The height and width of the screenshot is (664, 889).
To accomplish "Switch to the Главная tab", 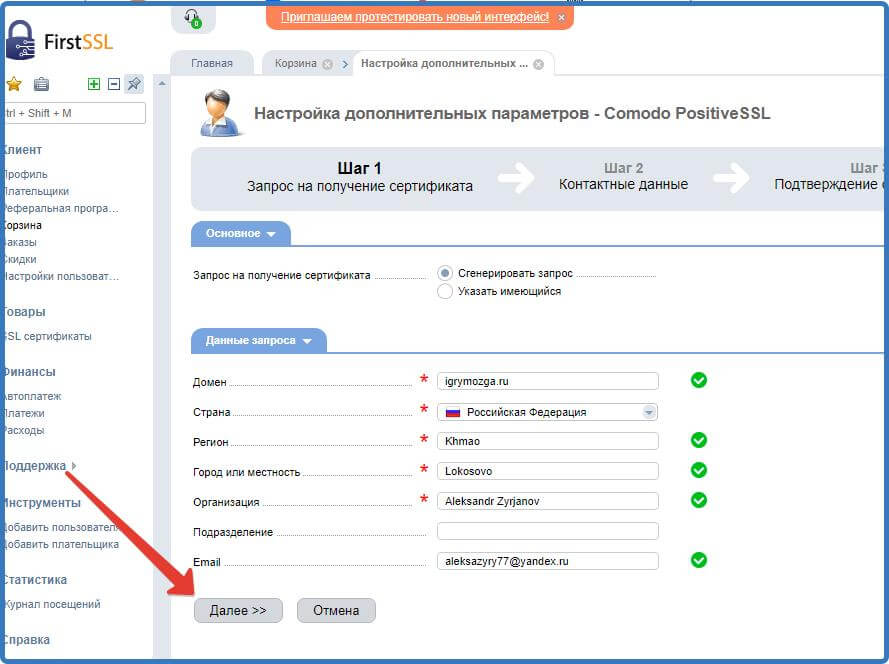I will click(x=212, y=64).
